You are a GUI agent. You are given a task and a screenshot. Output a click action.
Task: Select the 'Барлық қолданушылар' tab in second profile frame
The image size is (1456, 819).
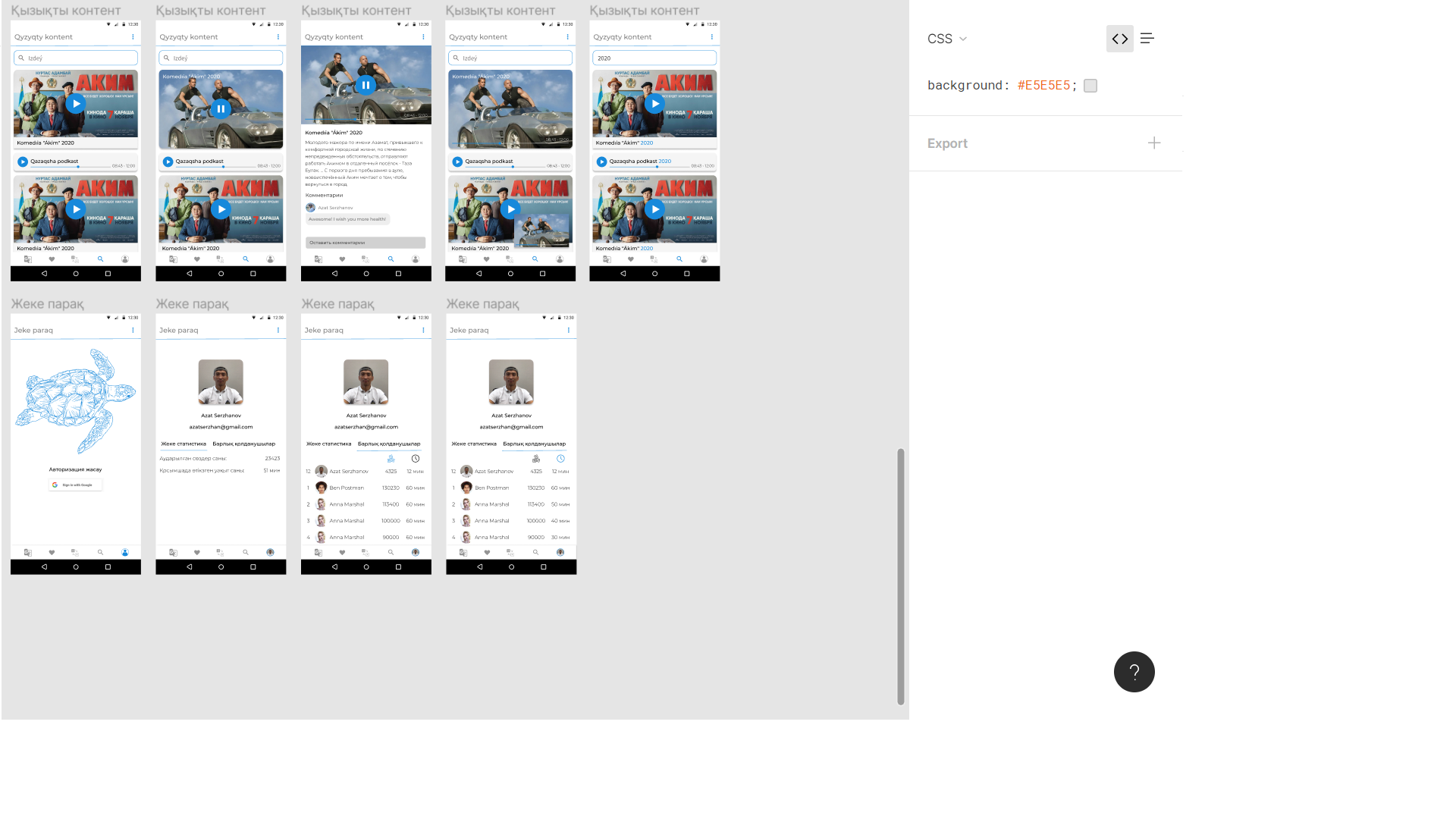[243, 444]
